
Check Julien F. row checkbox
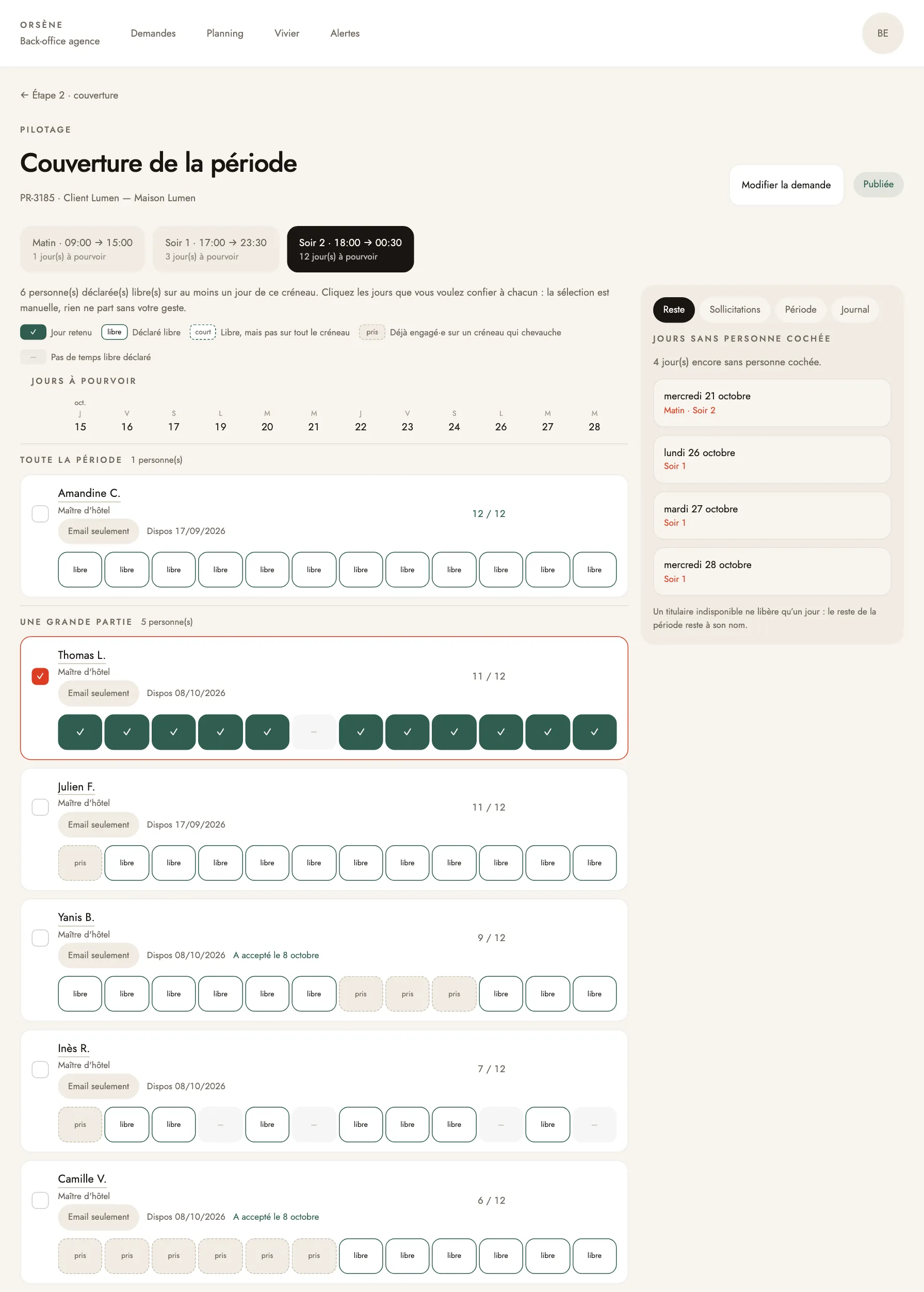click(x=40, y=807)
